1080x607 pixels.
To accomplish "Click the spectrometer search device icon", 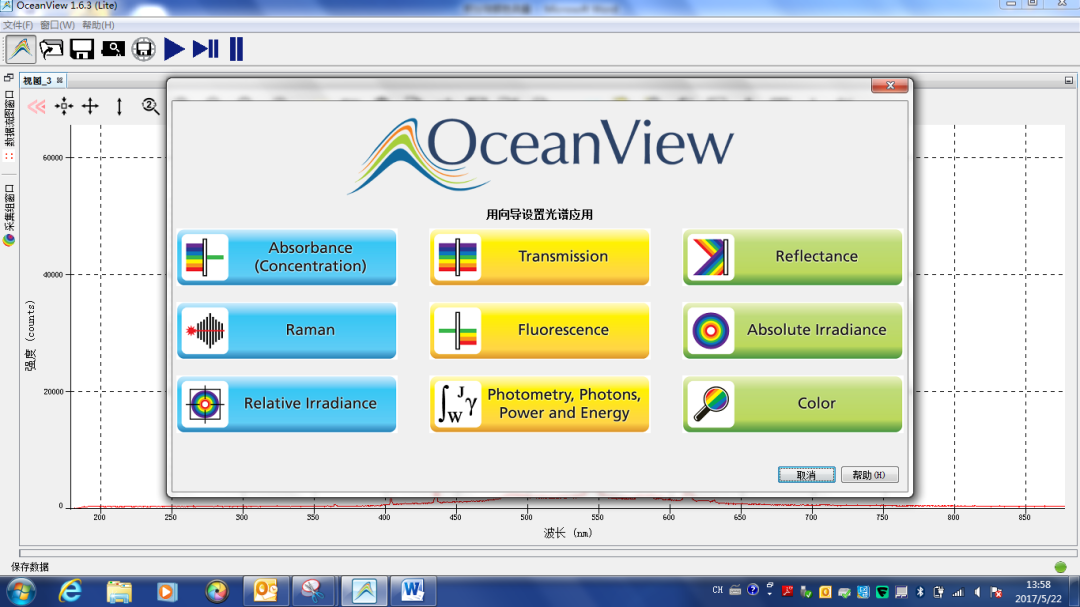I will pyautogui.click(x=113, y=48).
